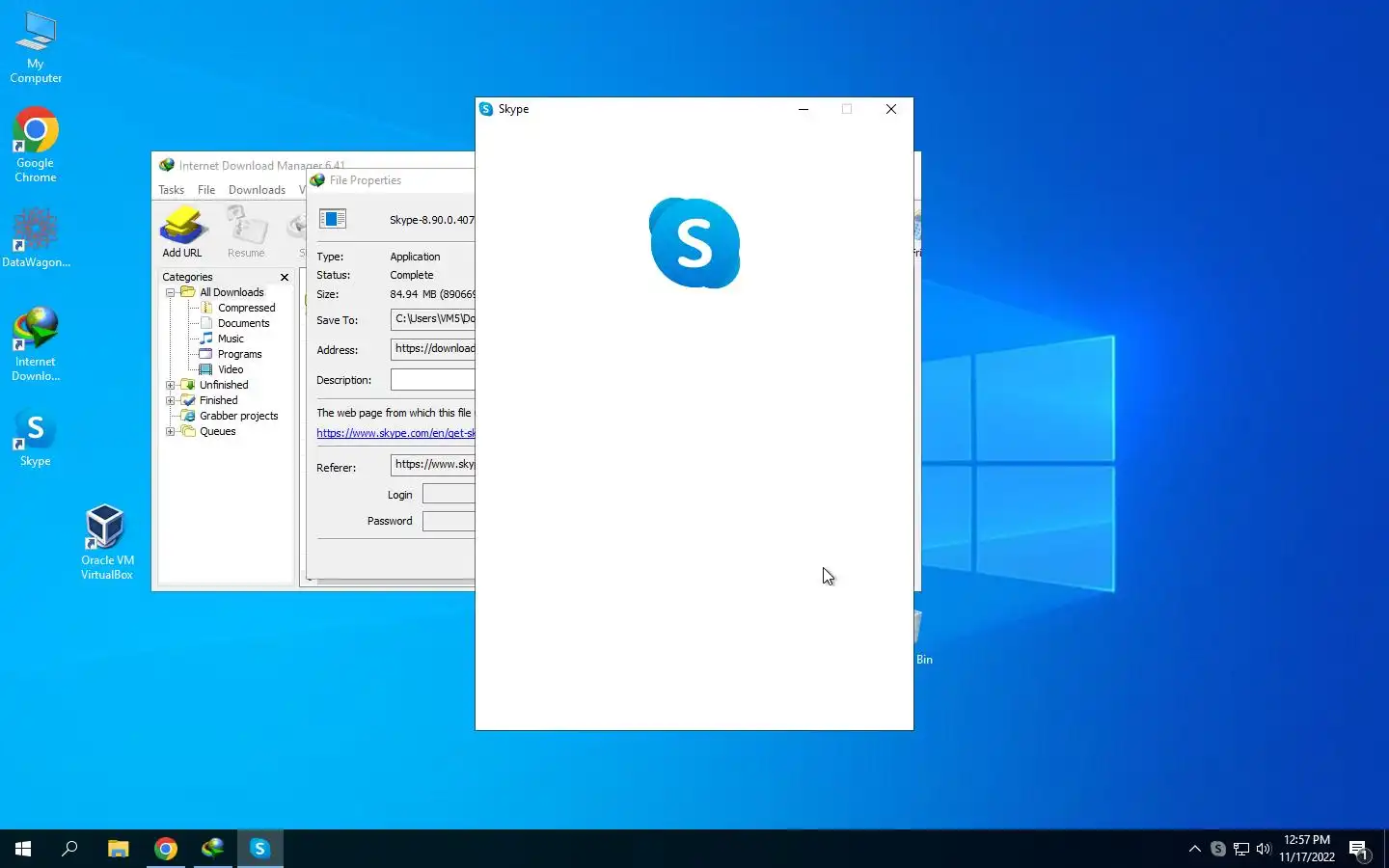This screenshot has height=868, width=1389.
Task: Click the IDM title bar icon
Action: point(167,165)
